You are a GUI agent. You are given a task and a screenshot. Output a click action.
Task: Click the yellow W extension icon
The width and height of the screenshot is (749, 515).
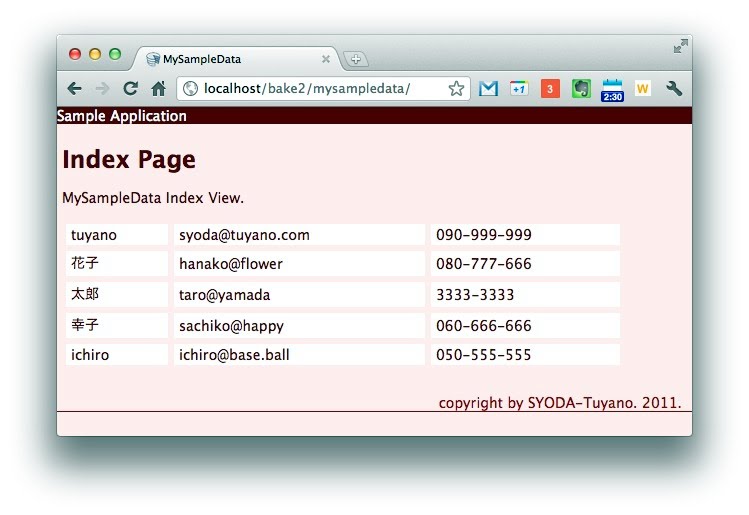(x=642, y=89)
